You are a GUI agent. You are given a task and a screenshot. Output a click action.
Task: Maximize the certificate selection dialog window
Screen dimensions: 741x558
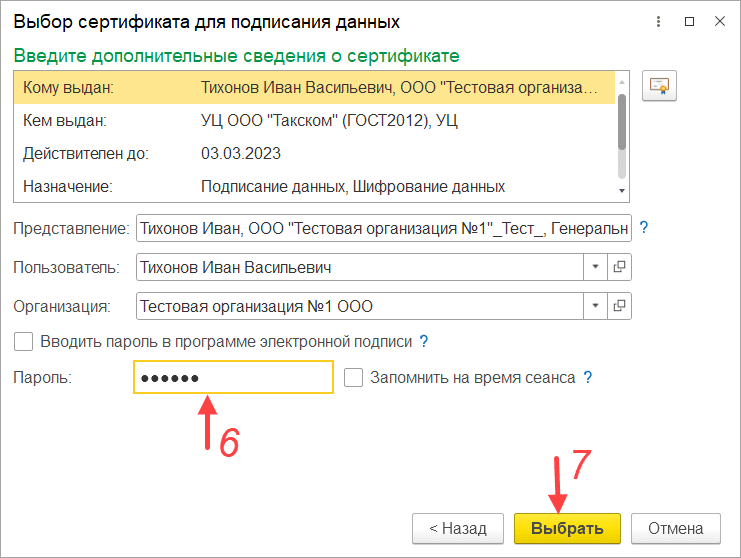(x=688, y=20)
